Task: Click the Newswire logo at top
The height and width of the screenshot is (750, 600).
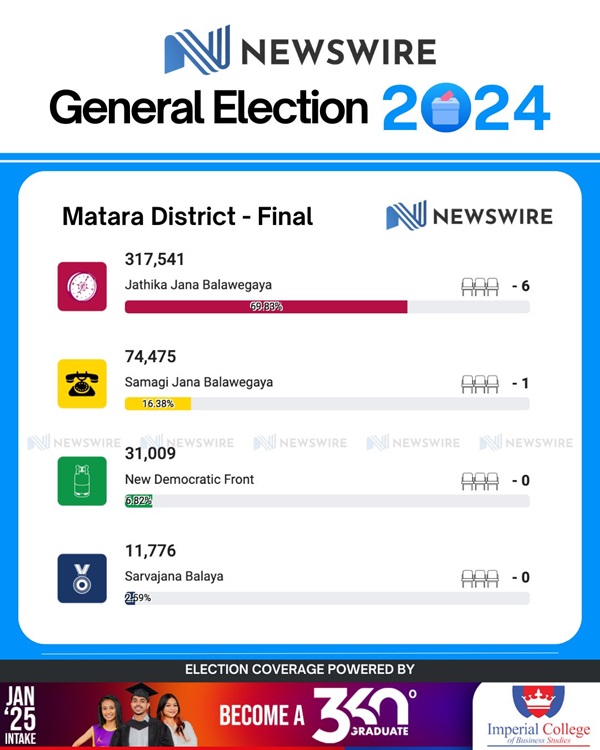Action: point(300,50)
